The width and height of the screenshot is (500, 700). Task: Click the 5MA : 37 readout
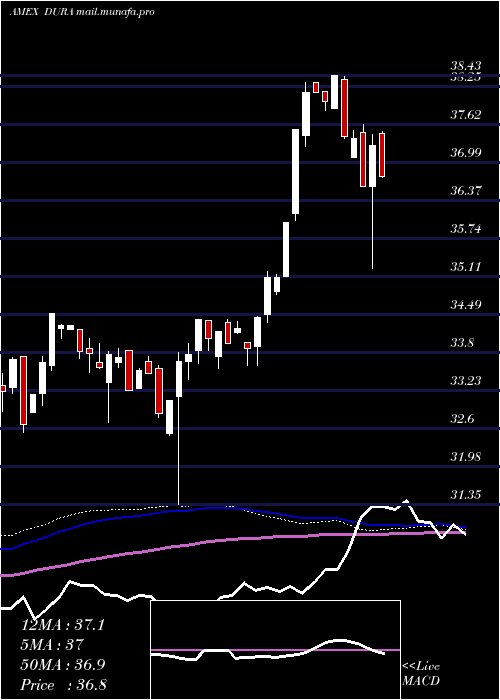coord(53,645)
